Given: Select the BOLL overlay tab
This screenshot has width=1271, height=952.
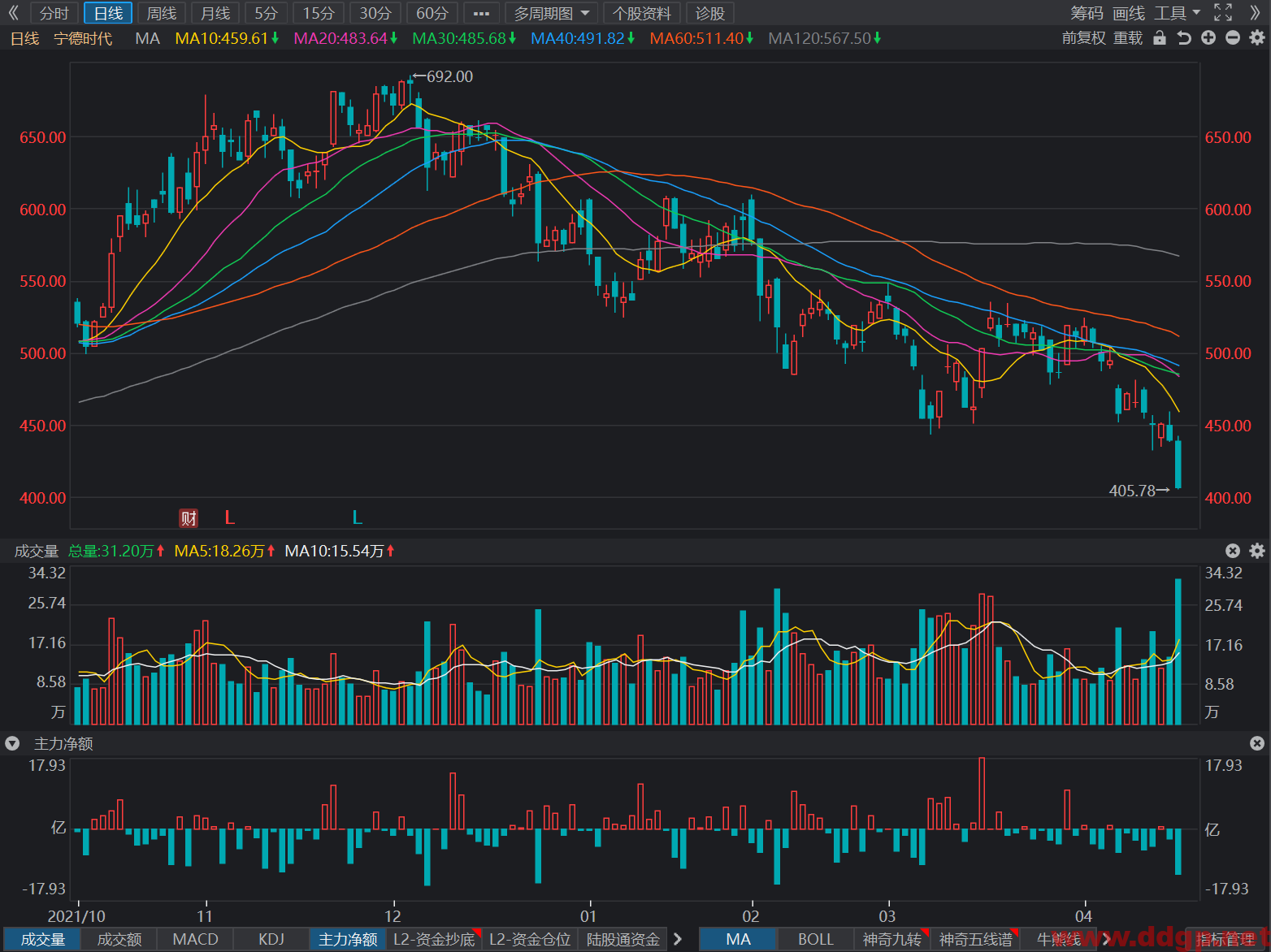Looking at the screenshot, I should coord(815,939).
